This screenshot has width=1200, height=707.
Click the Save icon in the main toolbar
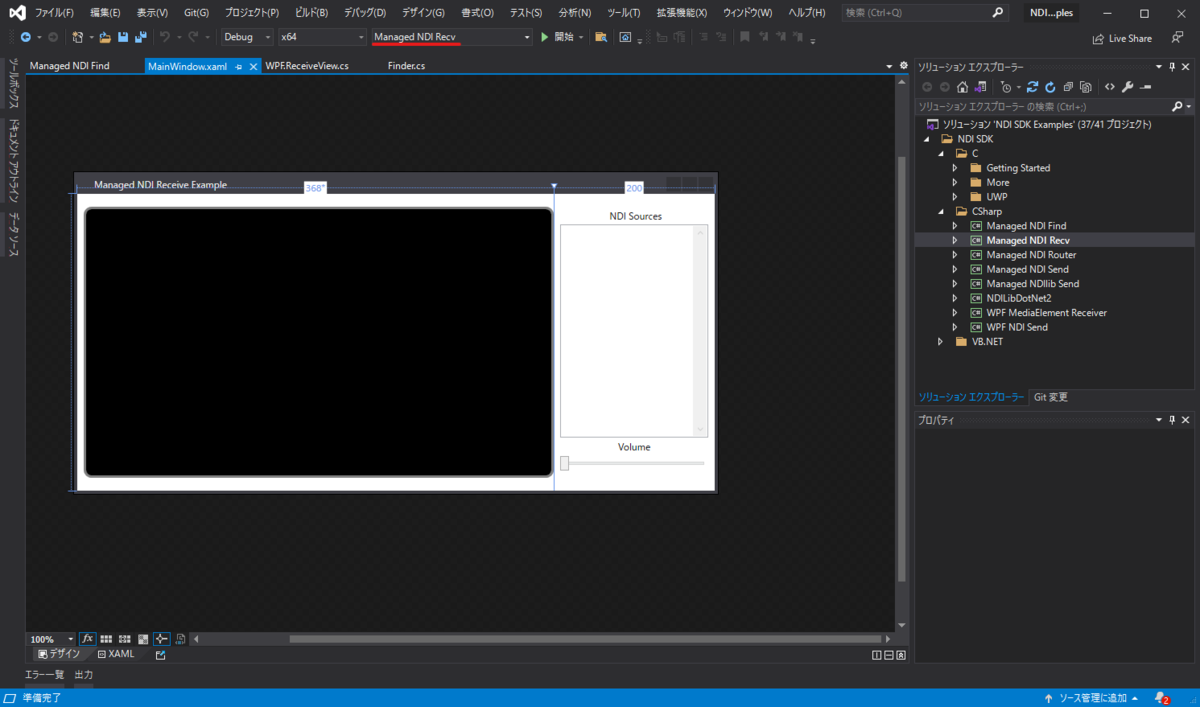pos(123,37)
